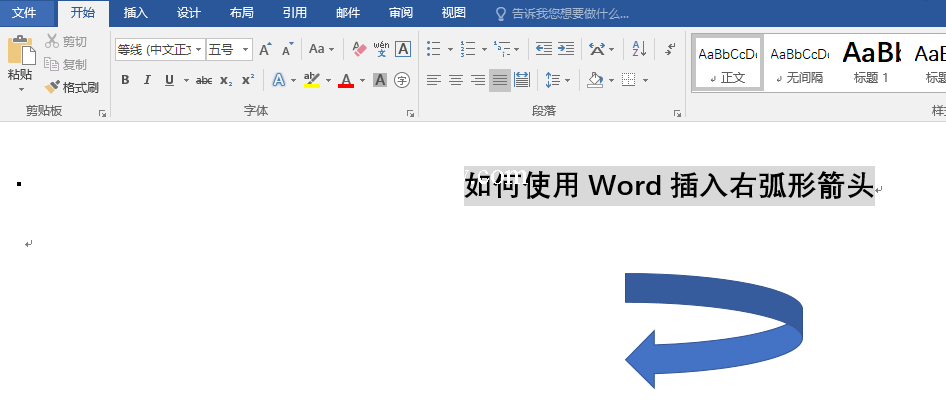Apply distributed alignment
The width and height of the screenshot is (946, 405).
pos(522,80)
